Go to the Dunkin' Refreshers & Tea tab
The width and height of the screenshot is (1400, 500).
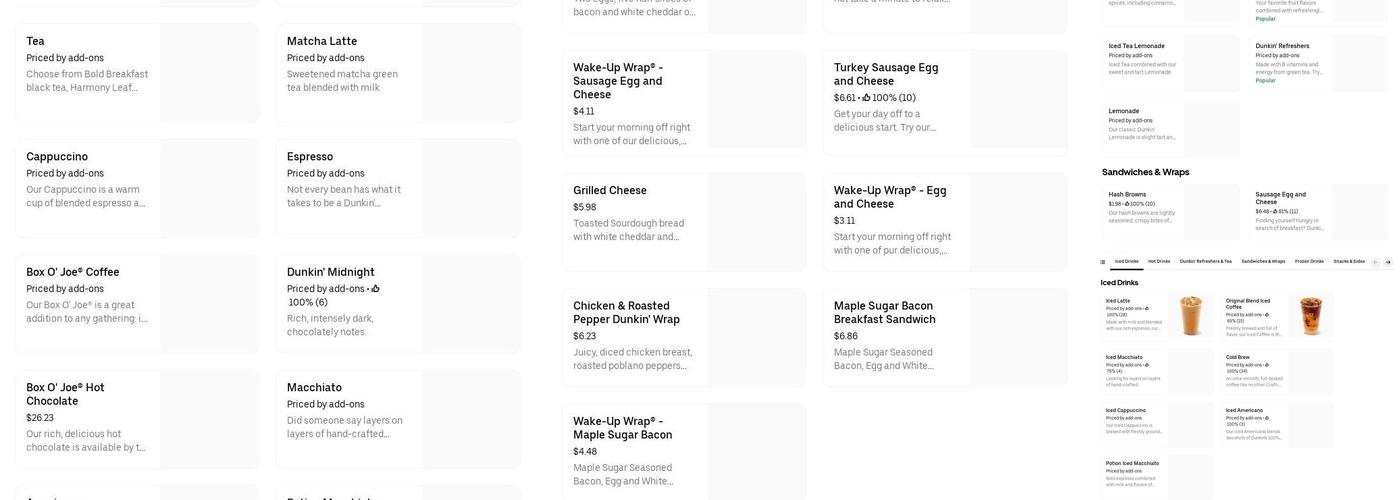(x=1206, y=262)
